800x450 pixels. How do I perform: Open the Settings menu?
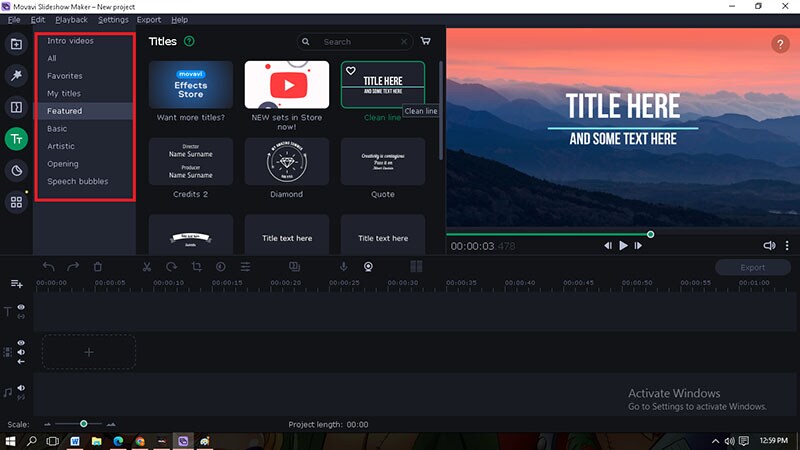[113, 19]
